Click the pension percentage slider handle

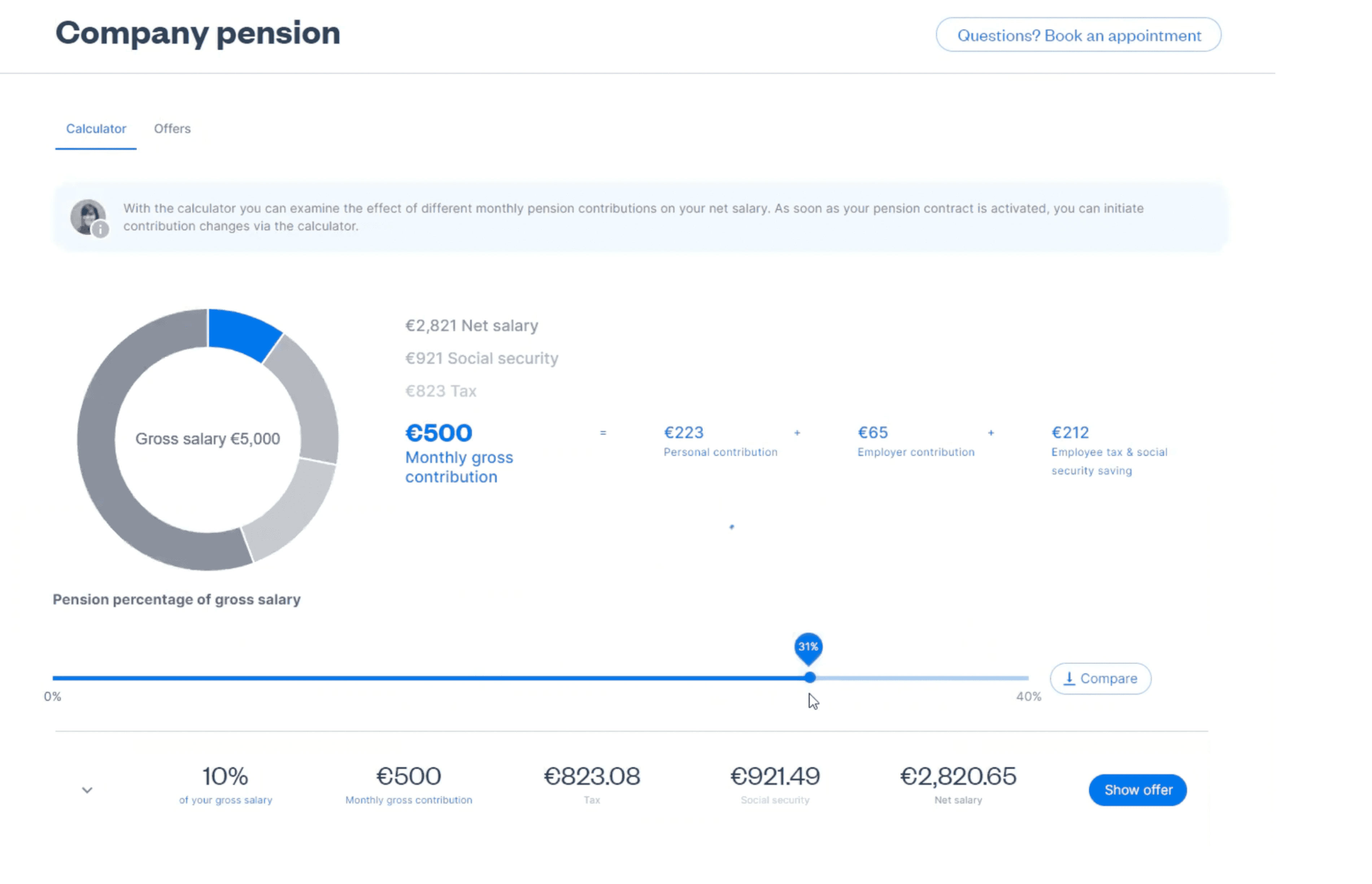(x=810, y=678)
